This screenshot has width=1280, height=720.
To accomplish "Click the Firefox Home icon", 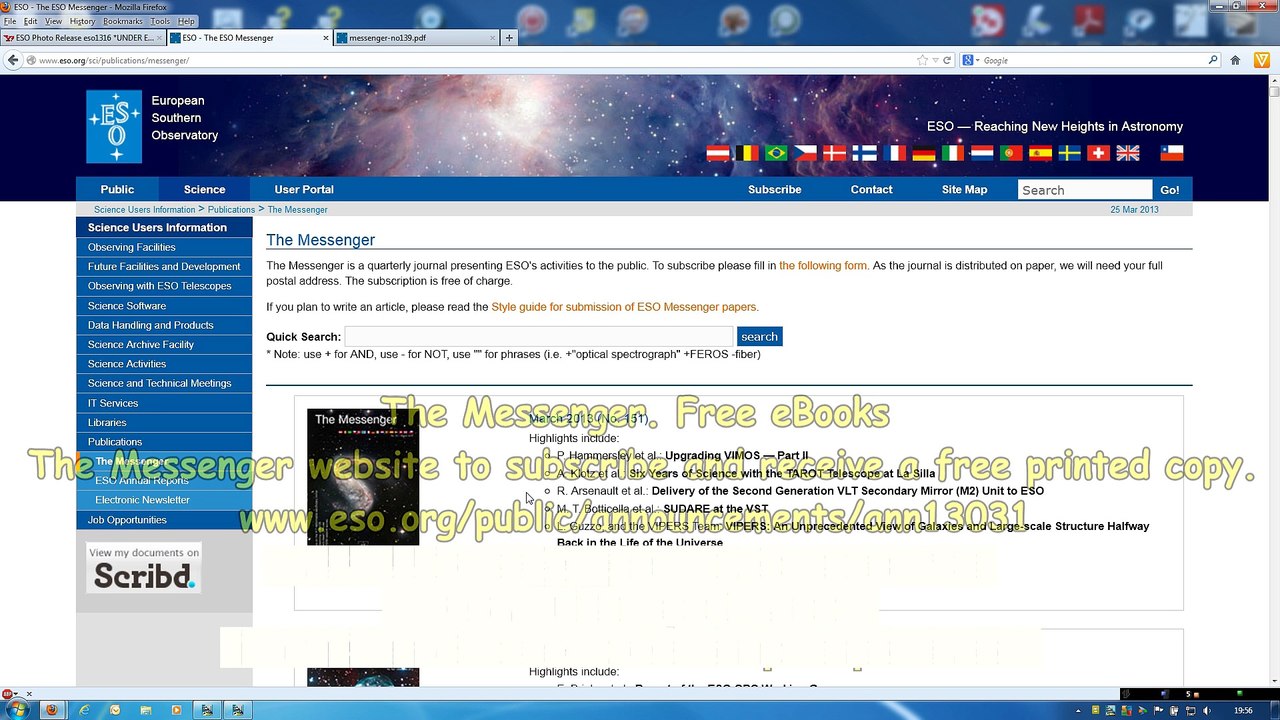I will click(1235, 60).
